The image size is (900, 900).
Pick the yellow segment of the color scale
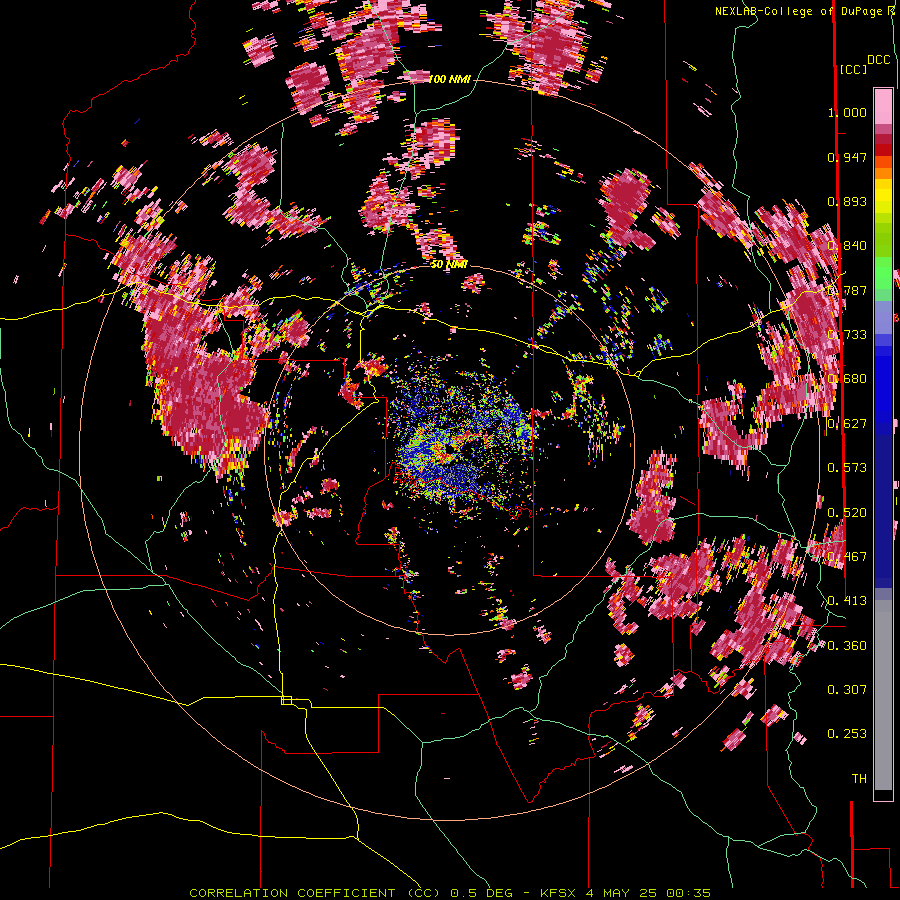(x=883, y=196)
